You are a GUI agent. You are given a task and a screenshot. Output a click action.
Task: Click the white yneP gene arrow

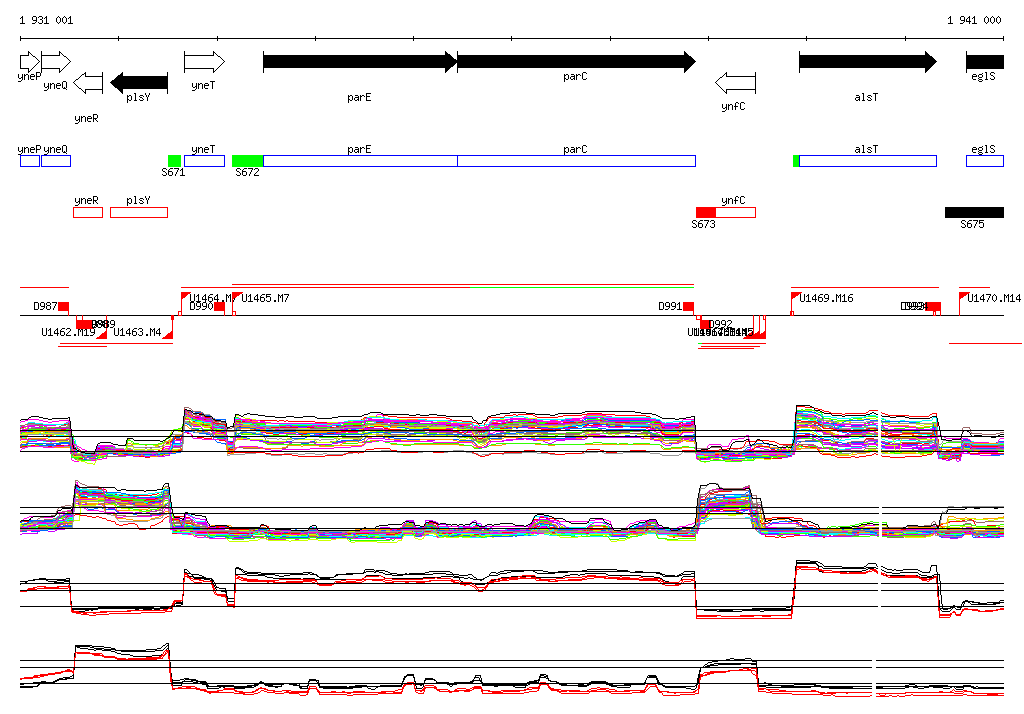pos(30,62)
